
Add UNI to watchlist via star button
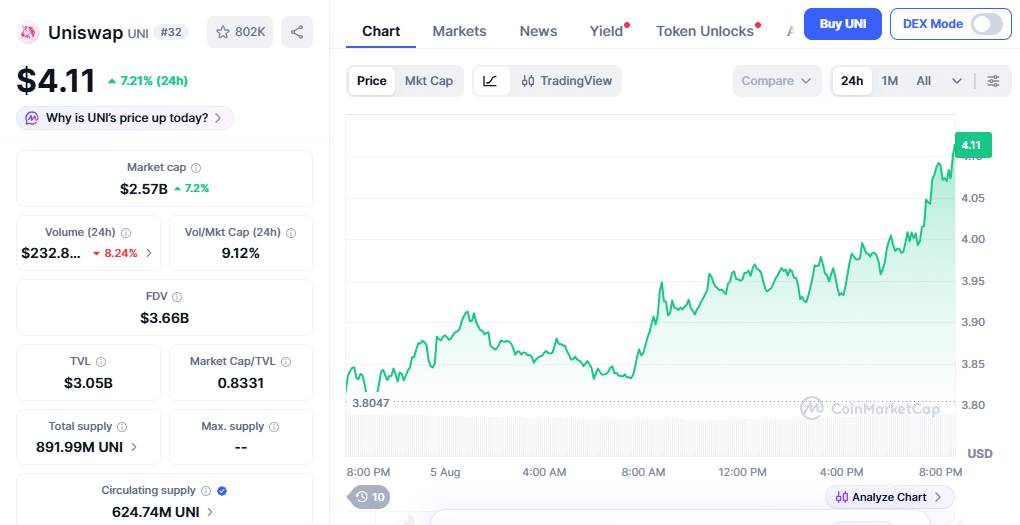pyautogui.click(x=240, y=32)
